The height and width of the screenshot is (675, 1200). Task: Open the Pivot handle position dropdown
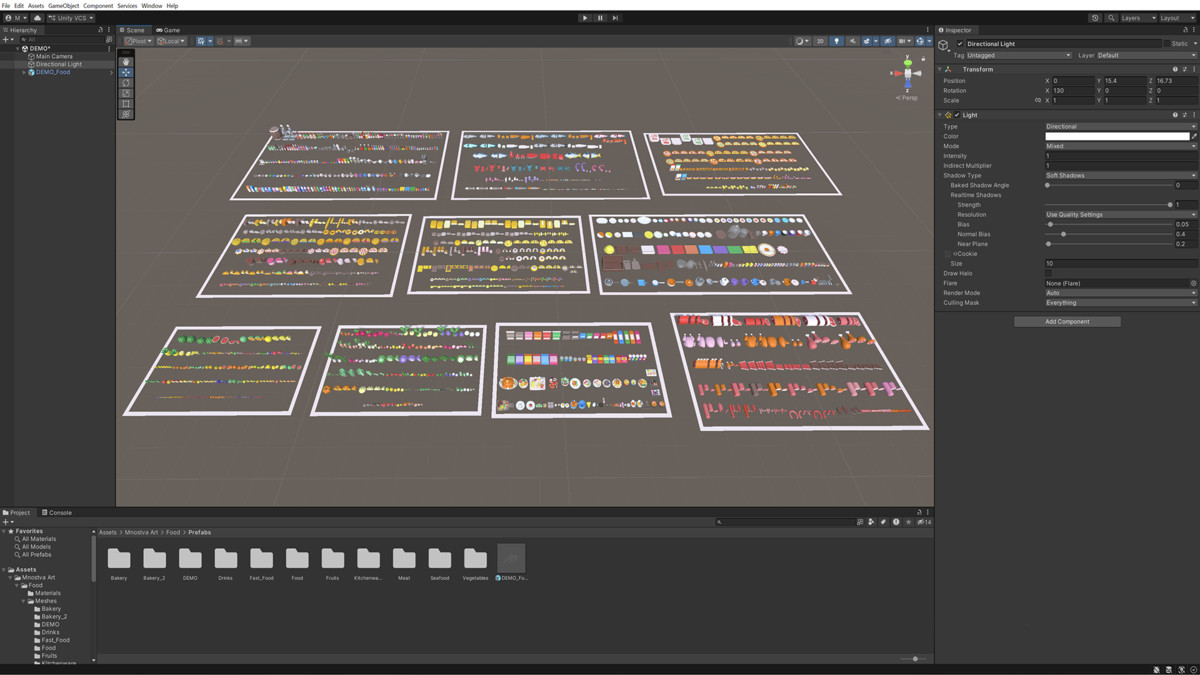click(x=138, y=41)
